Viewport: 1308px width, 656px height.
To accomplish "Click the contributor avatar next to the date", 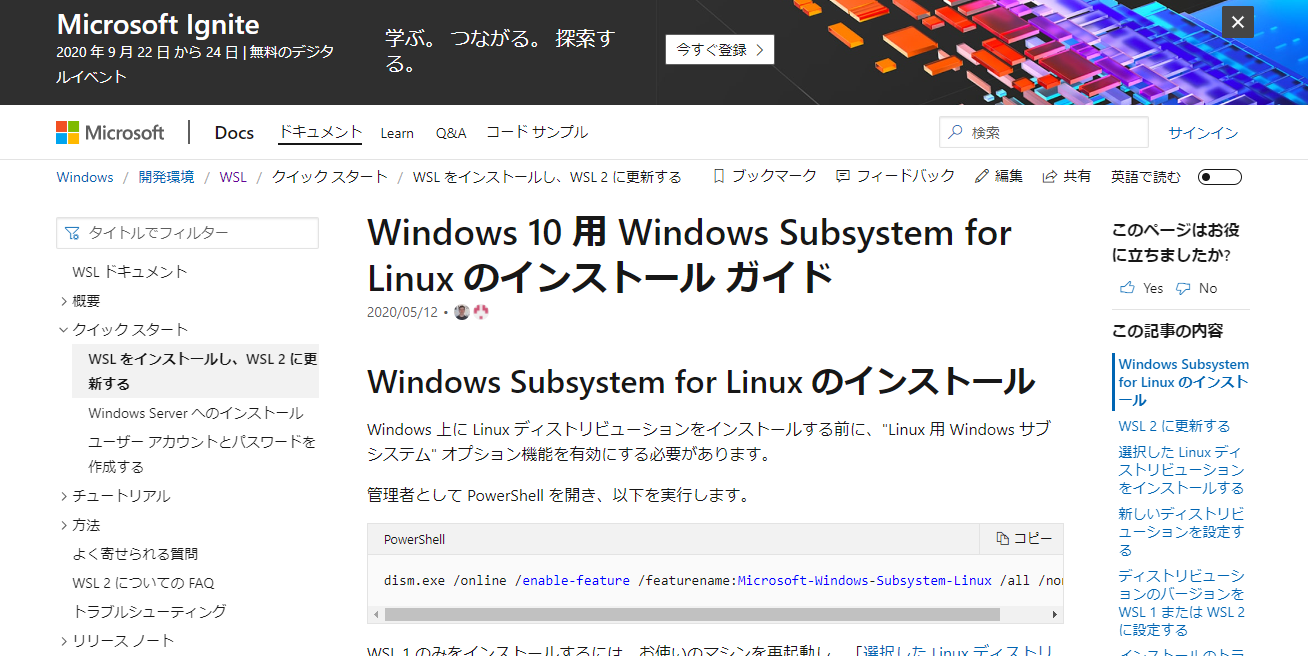I will [461, 312].
